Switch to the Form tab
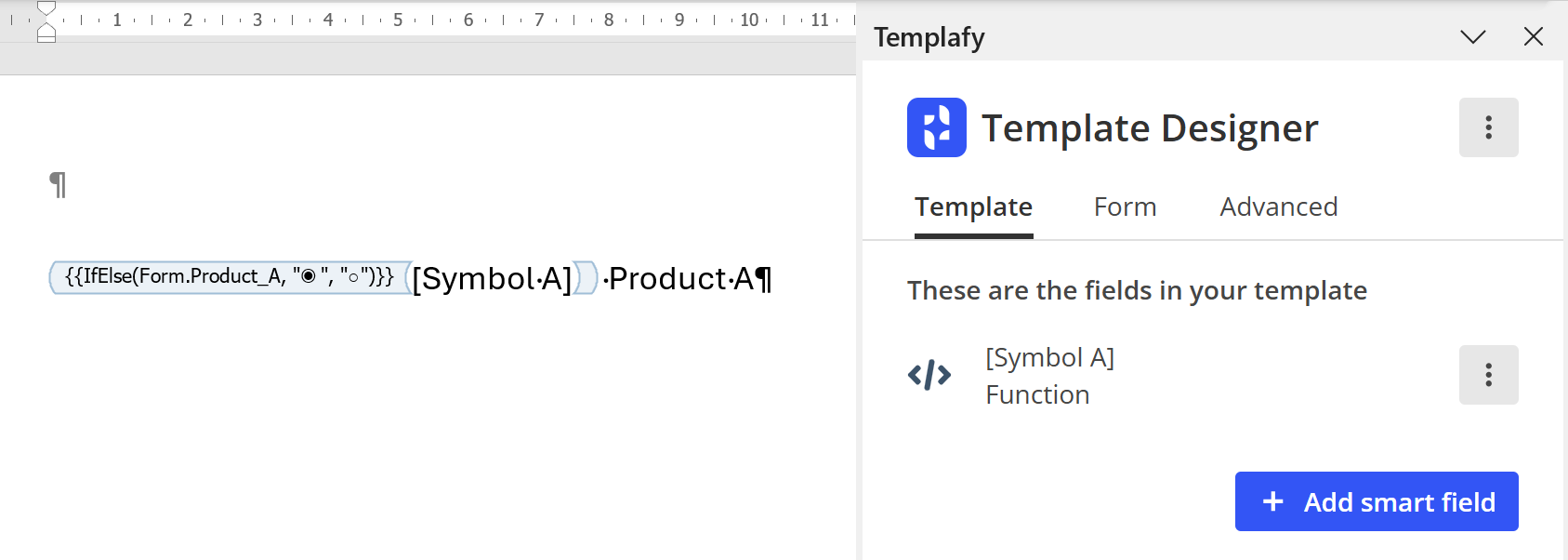This screenshot has width=1568, height=560. click(1125, 207)
